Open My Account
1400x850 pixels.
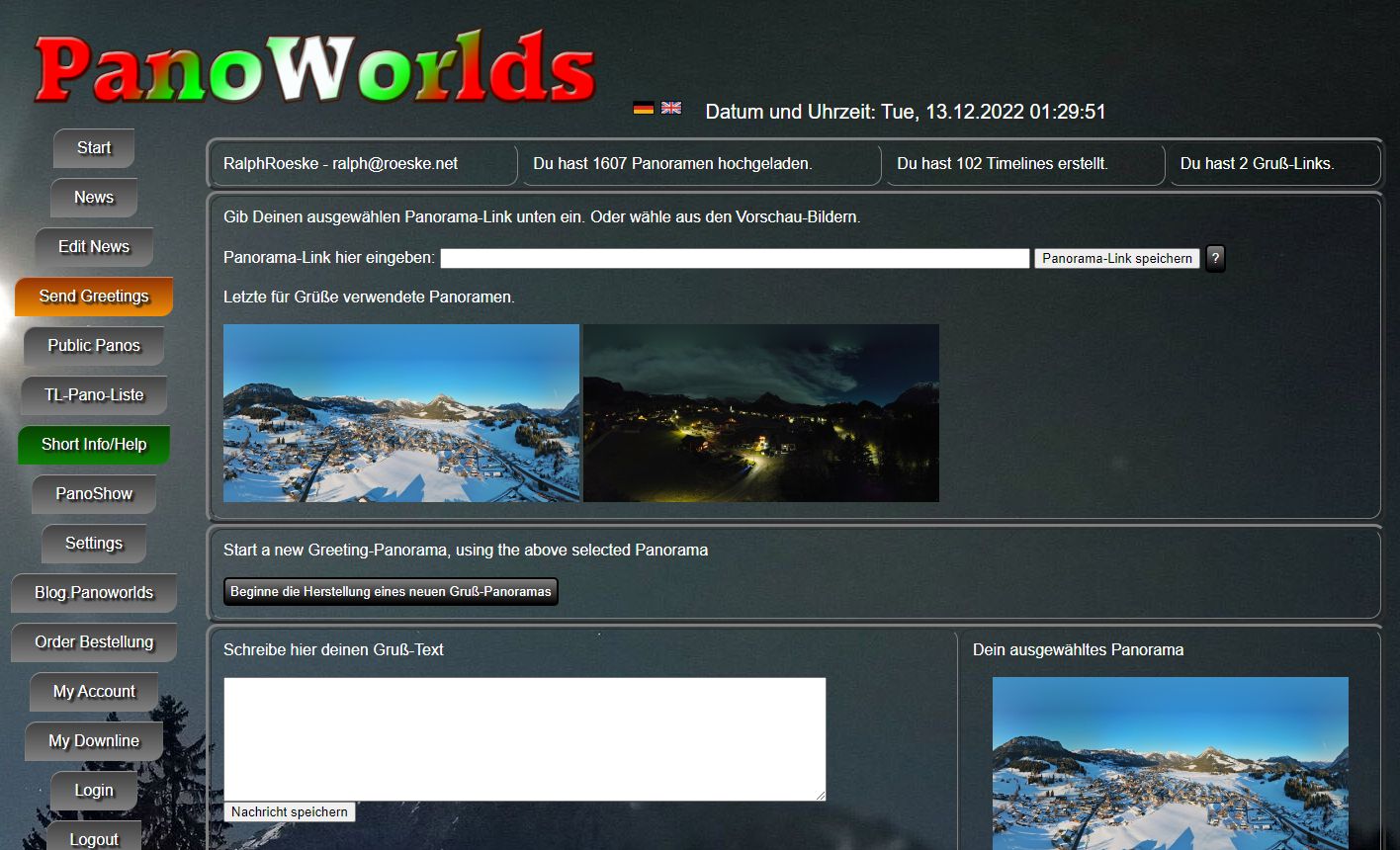[94, 692]
